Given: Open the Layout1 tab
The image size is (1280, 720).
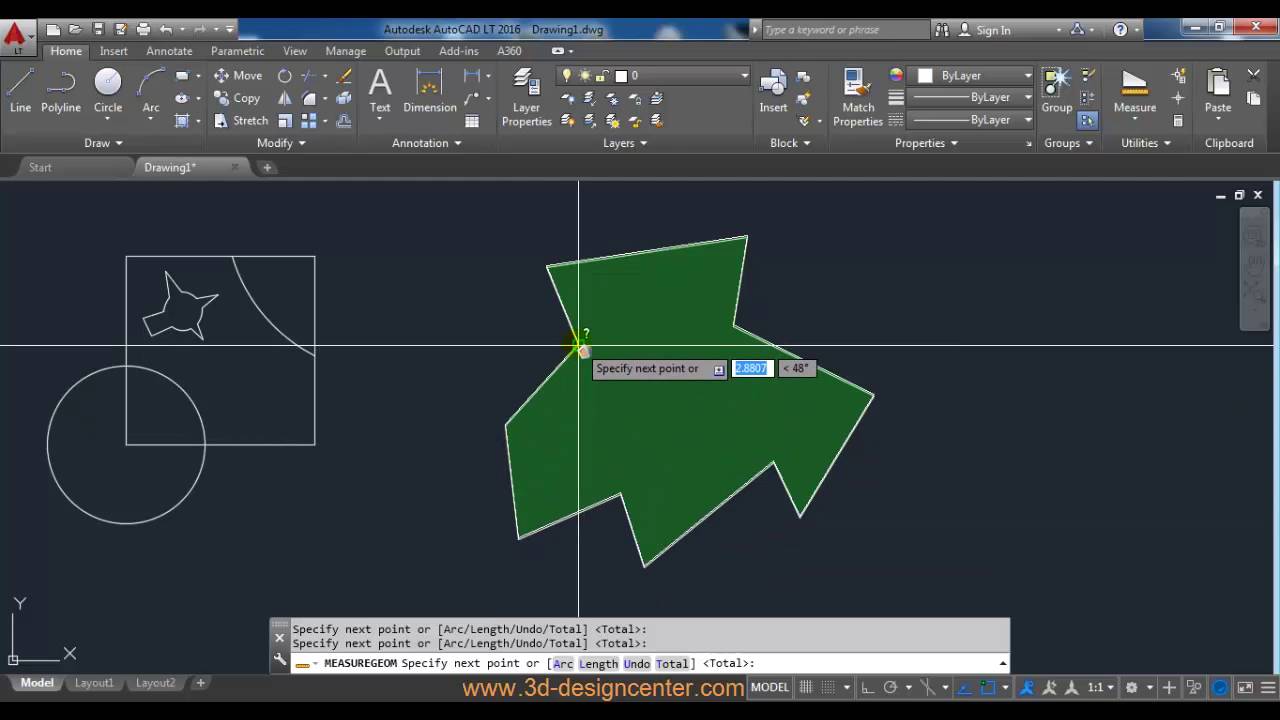Looking at the screenshot, I should pyautogui.click(x=94, y=683).
